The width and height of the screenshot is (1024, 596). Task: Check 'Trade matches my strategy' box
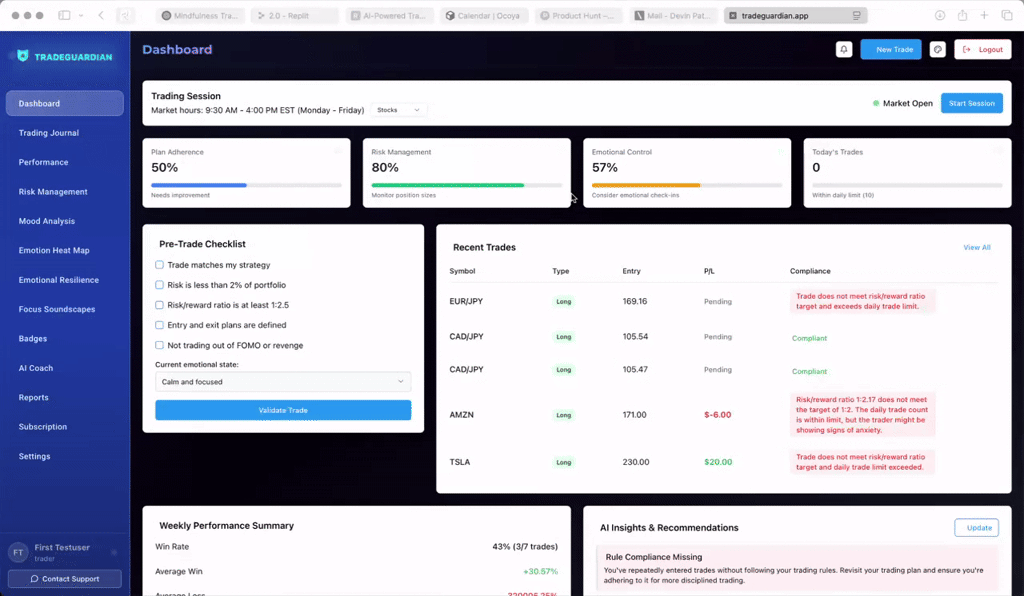pos(160,265)
